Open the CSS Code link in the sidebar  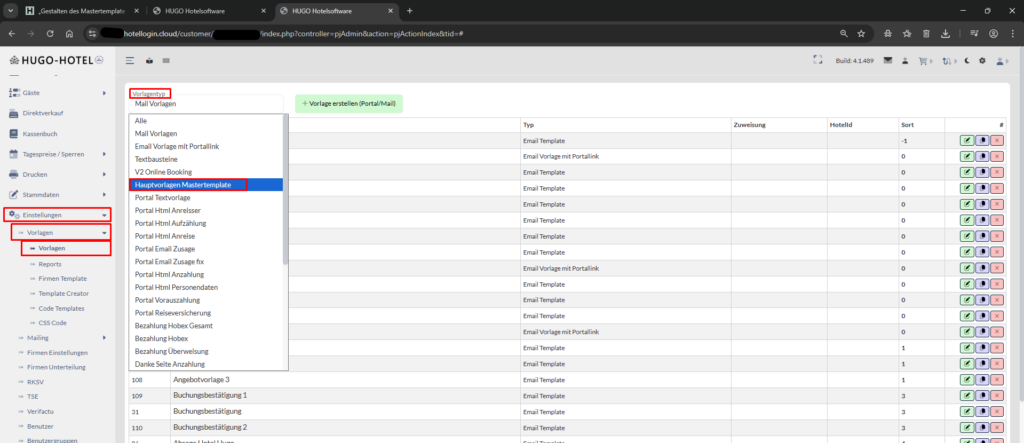coord(52,323)
